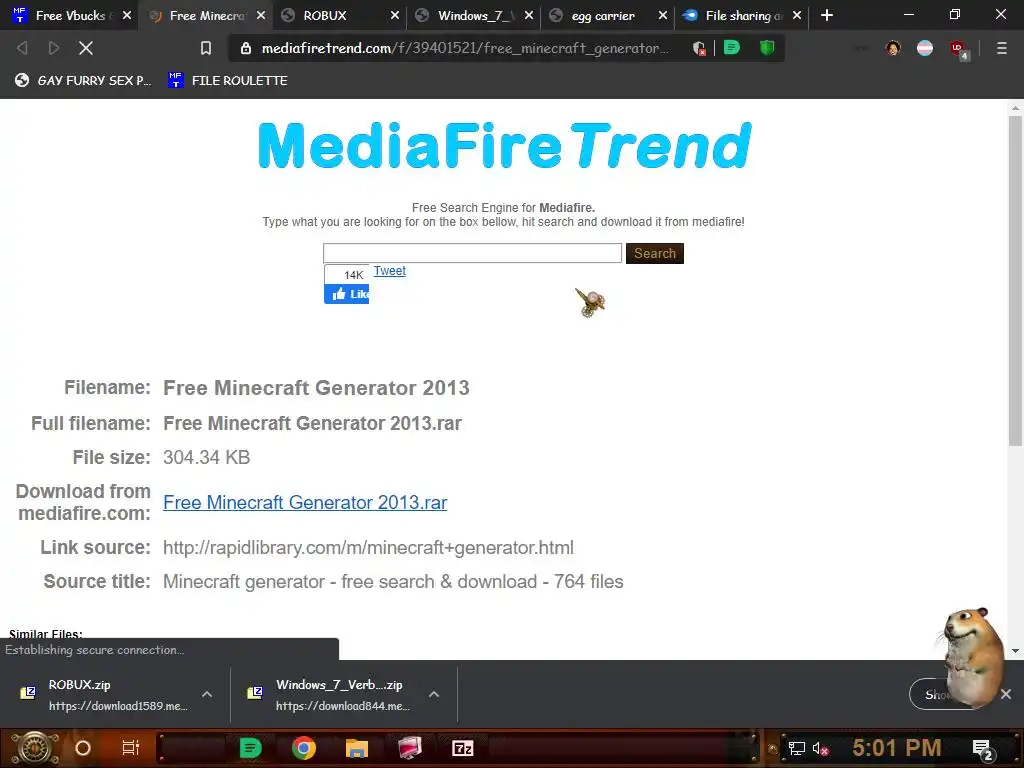
Task: Open the ROBUX.zip downloaded file
Action: pyautogui.click(x=104, y=694)
